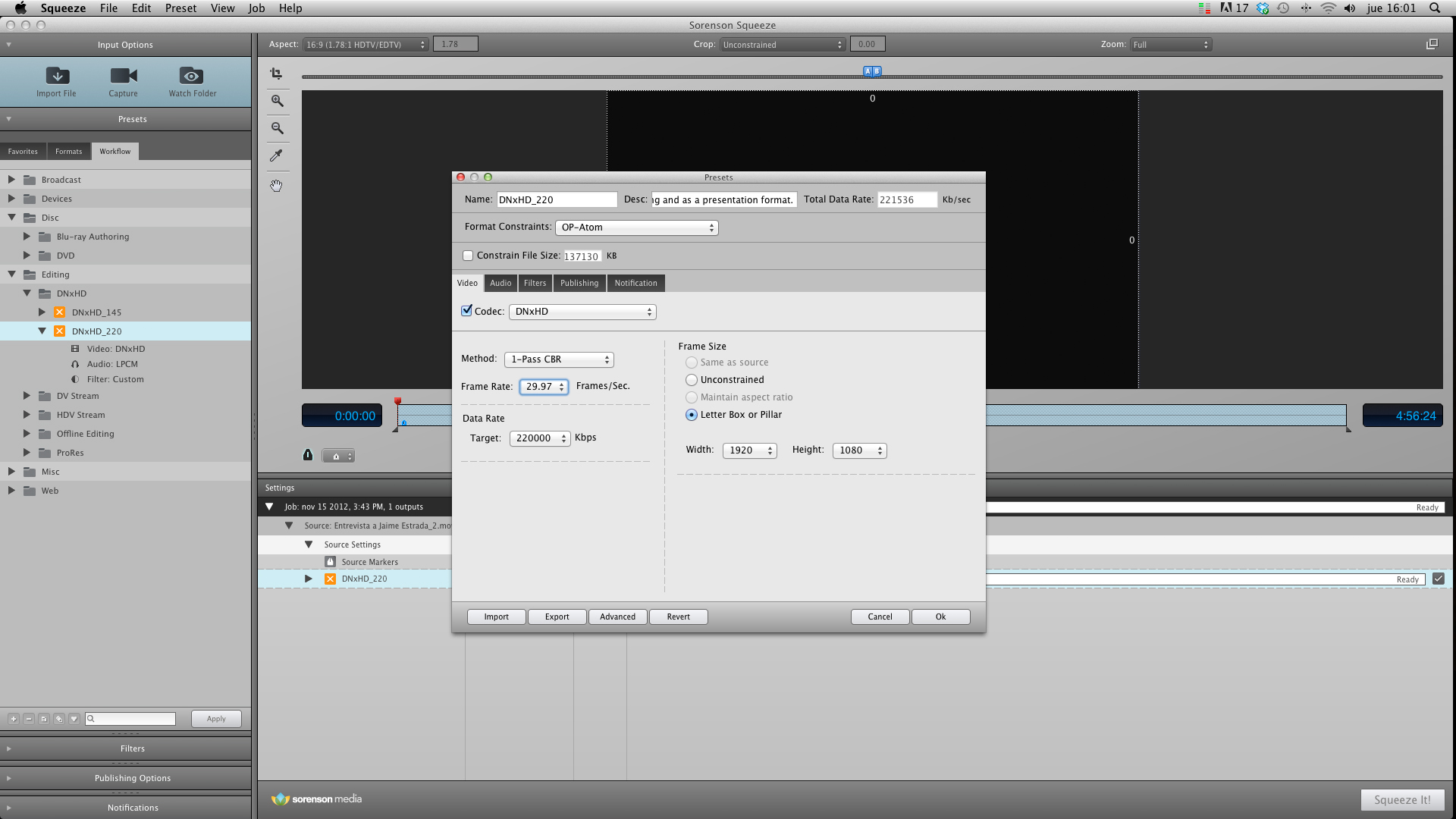Switch to the Filters tab in Presets dialog

click(535, 283)
